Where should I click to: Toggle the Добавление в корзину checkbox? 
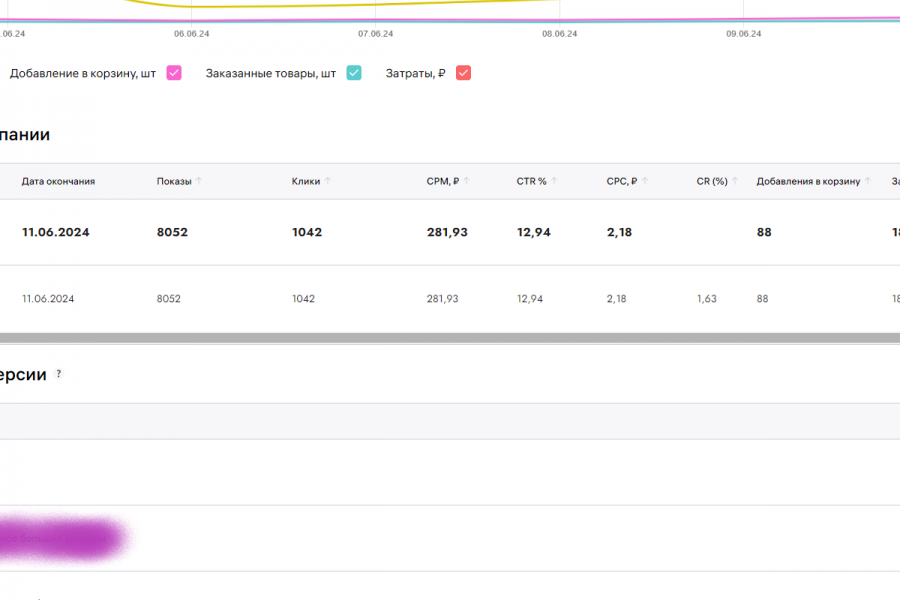click(x=174, y=73)
